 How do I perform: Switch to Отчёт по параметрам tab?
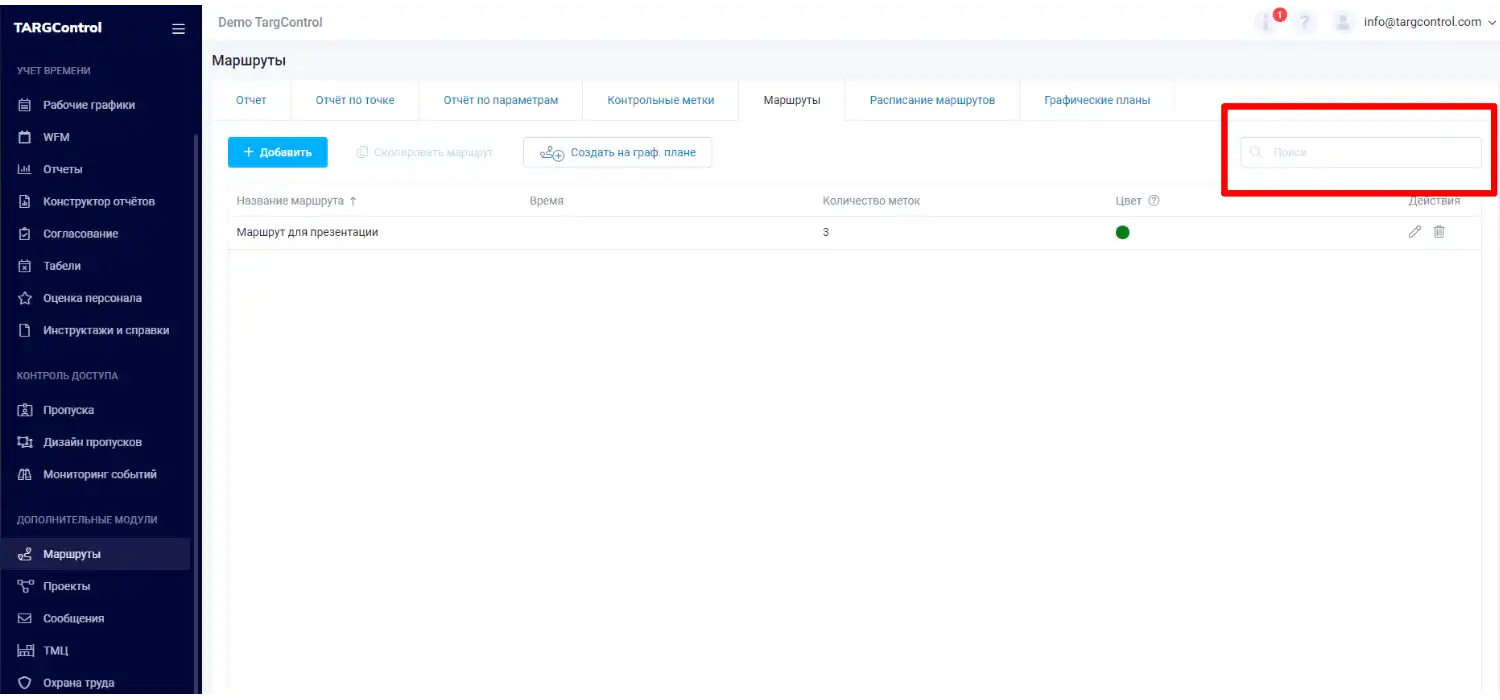click(501, 100)
